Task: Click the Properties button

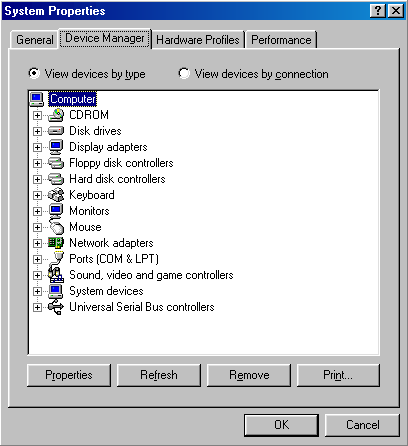Action: 69,375
